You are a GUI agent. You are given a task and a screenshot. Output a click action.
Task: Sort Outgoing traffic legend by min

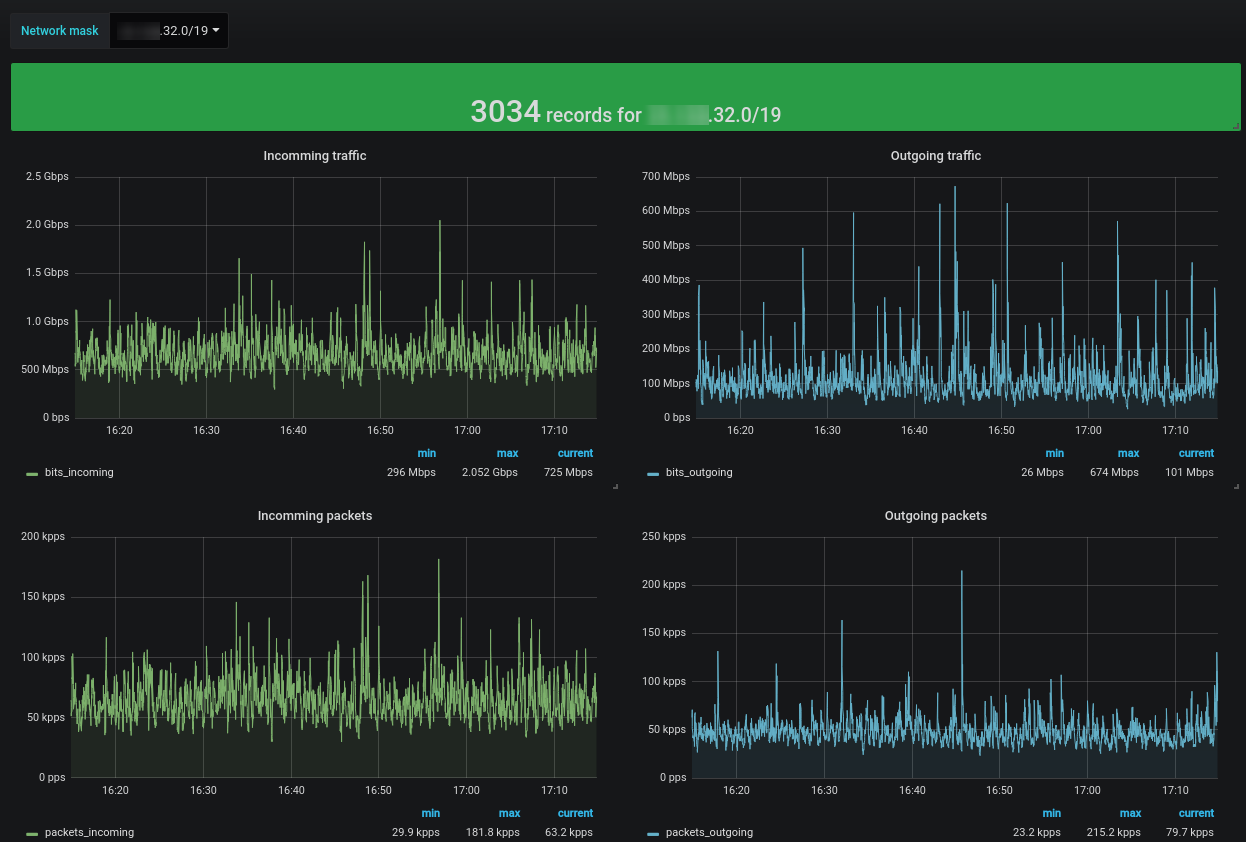click(x=1054, y=454)
